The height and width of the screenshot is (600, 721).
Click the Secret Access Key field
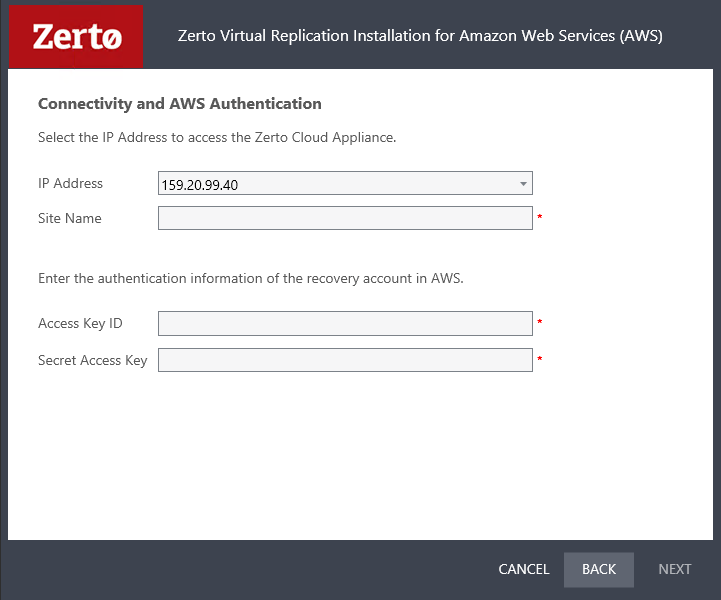(x=345, y=360)
